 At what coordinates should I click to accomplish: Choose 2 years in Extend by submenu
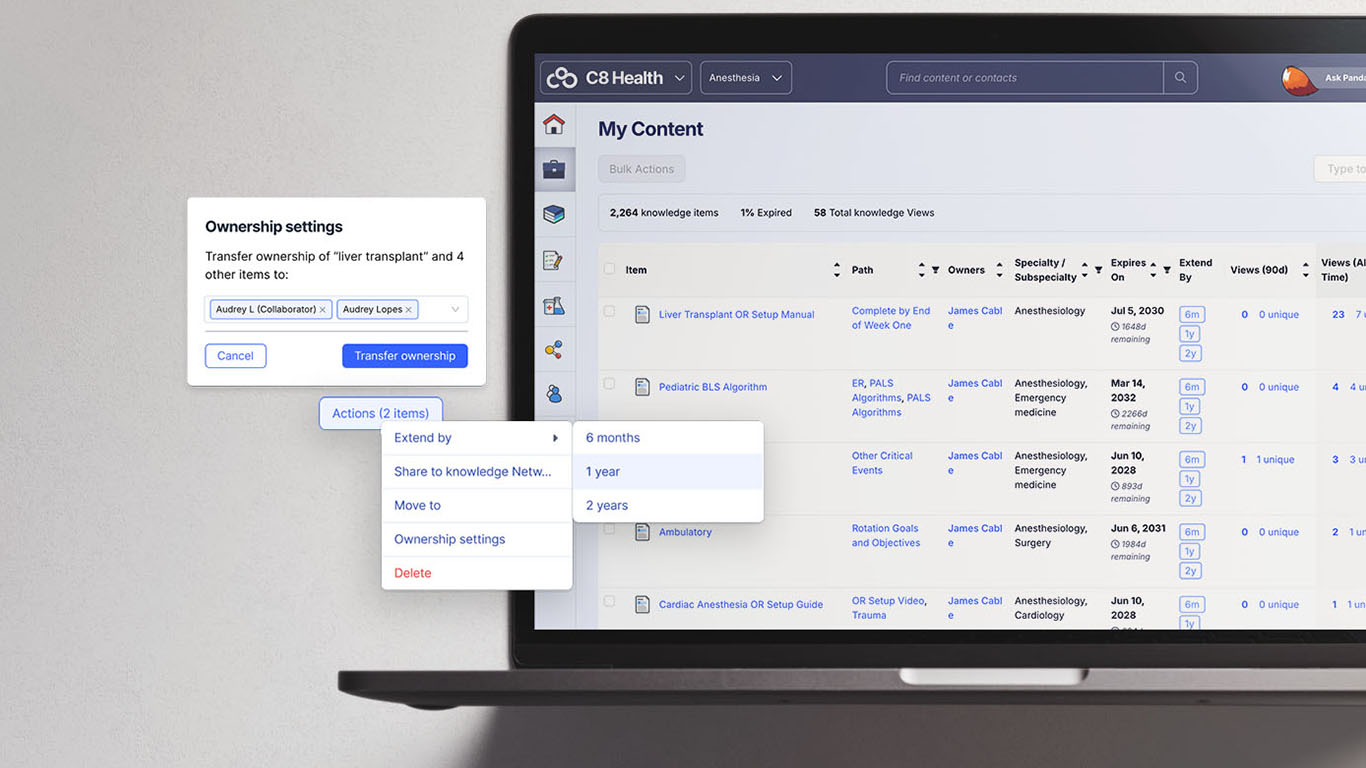coord(668,506)
